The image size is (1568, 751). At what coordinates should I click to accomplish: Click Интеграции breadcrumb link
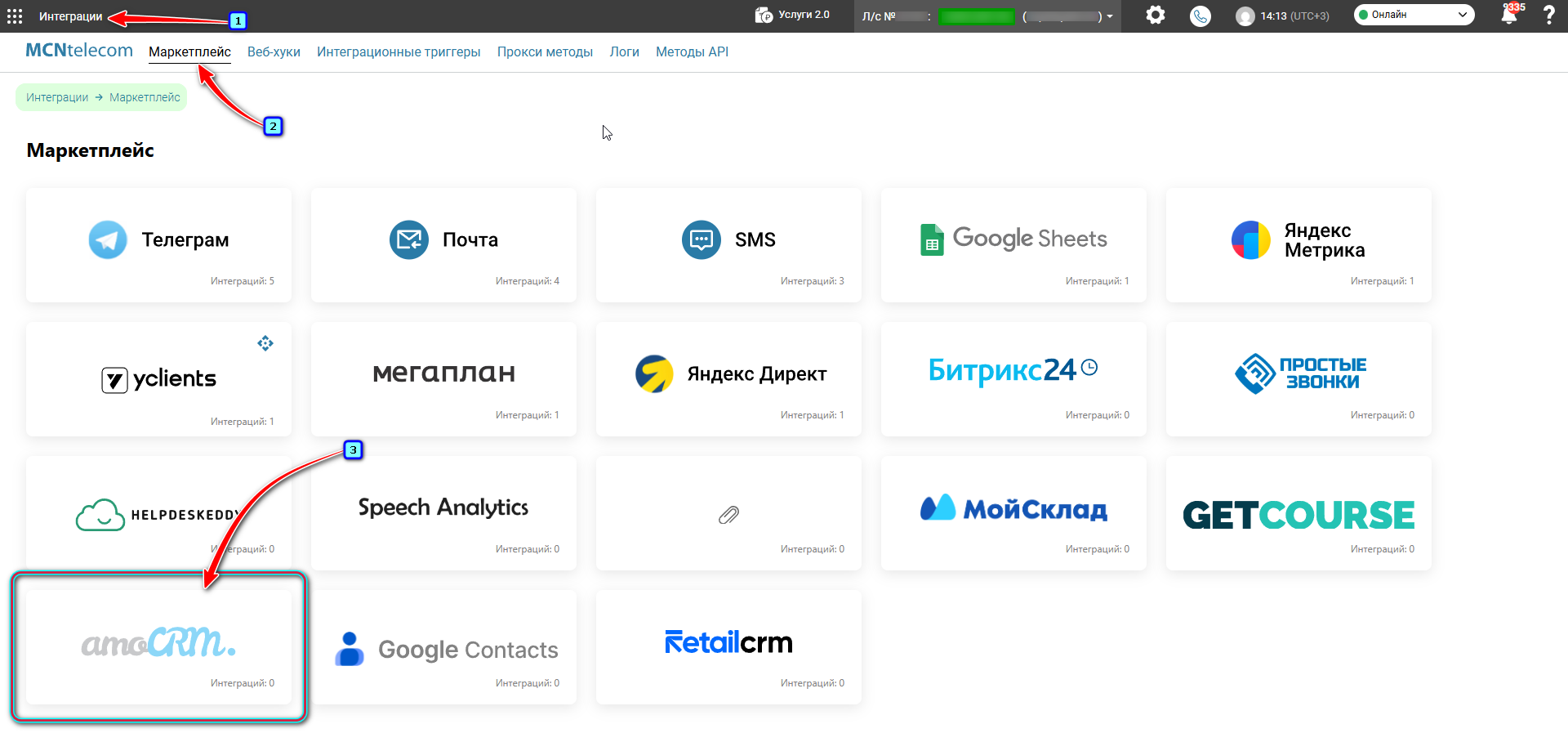tap(57, 97)
